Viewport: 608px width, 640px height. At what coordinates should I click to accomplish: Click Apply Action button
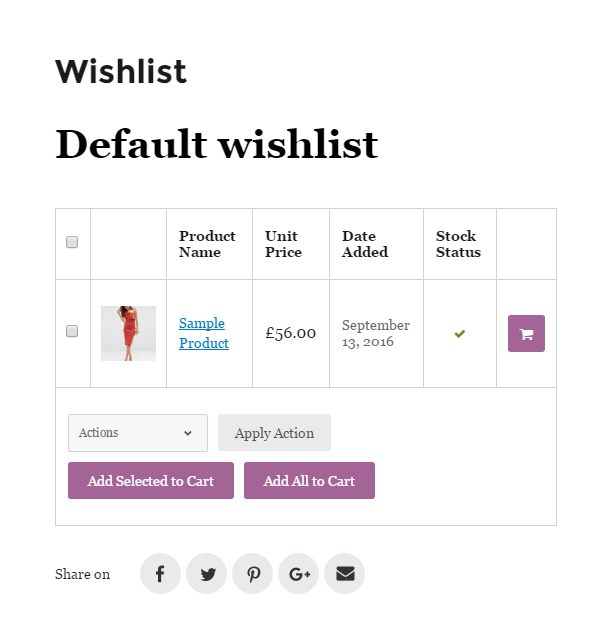(x=274, y=433)
